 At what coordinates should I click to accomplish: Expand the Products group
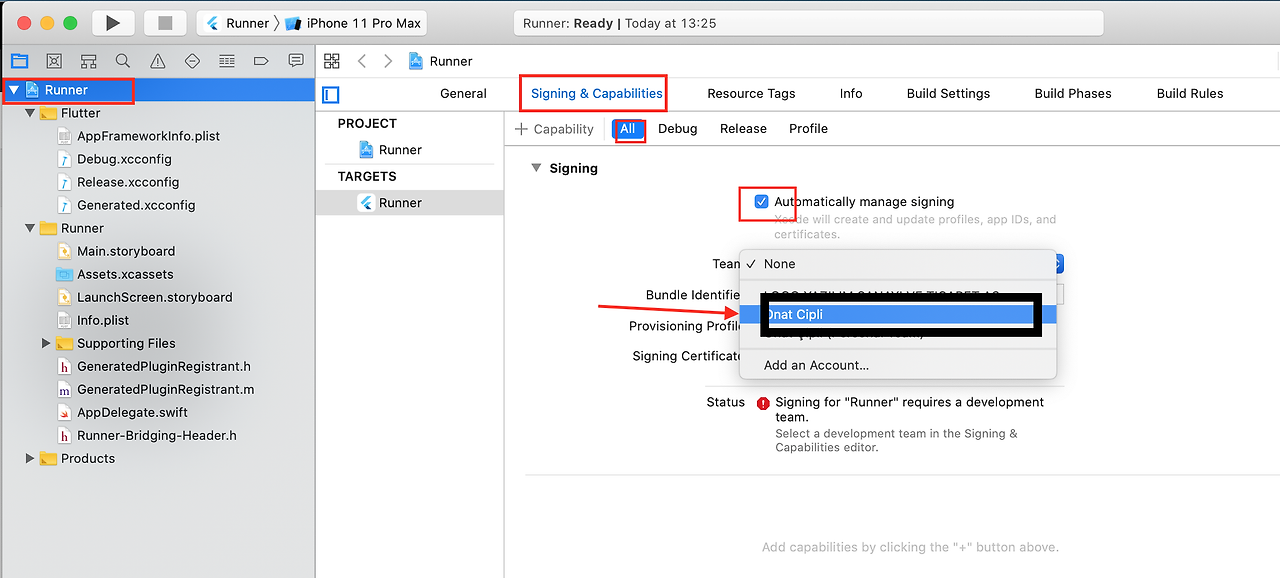[x=30, y=458]
